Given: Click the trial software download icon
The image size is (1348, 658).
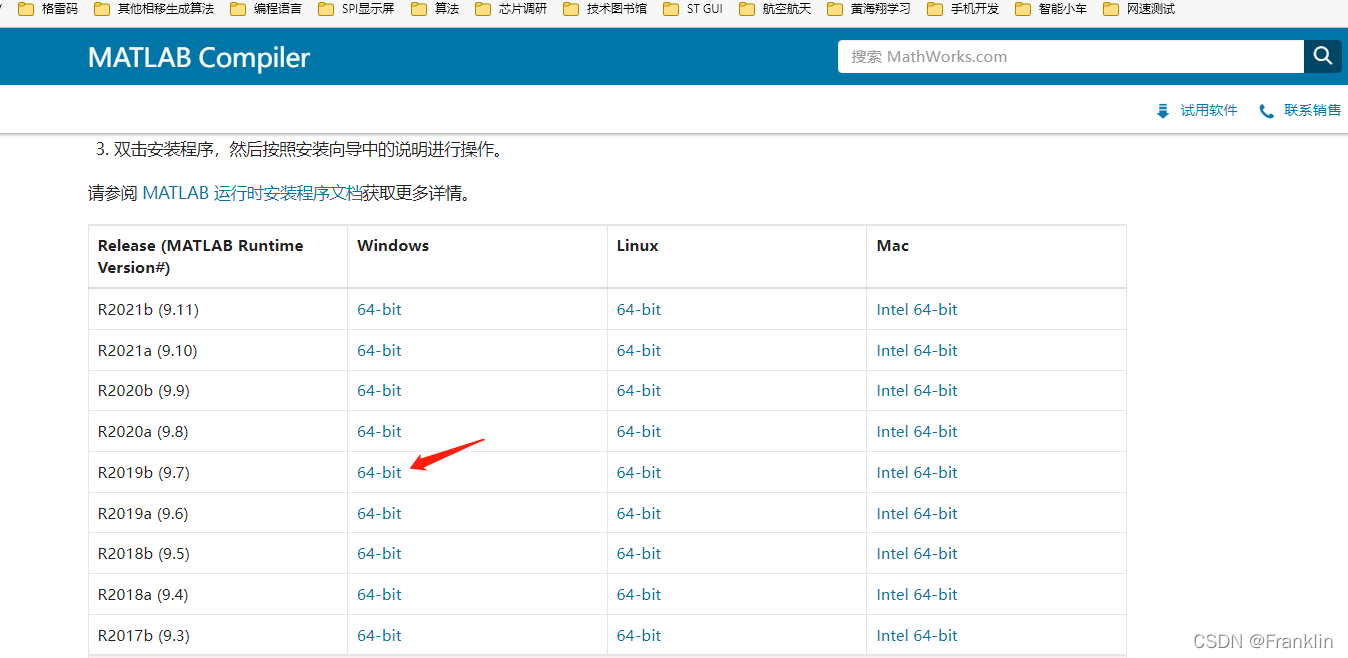Looking at the screenshot, I should [1162, 111].
